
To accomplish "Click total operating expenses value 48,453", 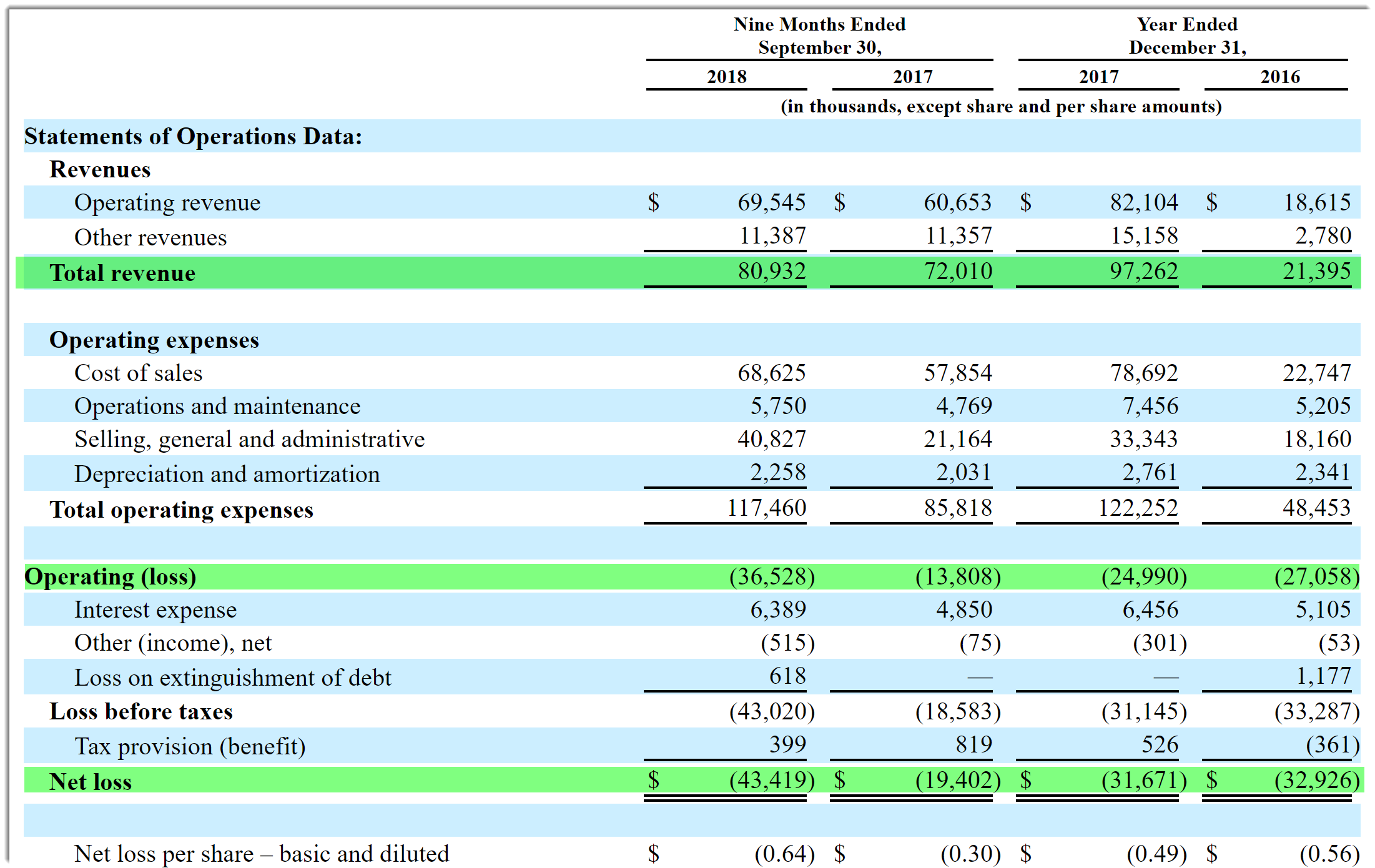I will pos(1317,508).
